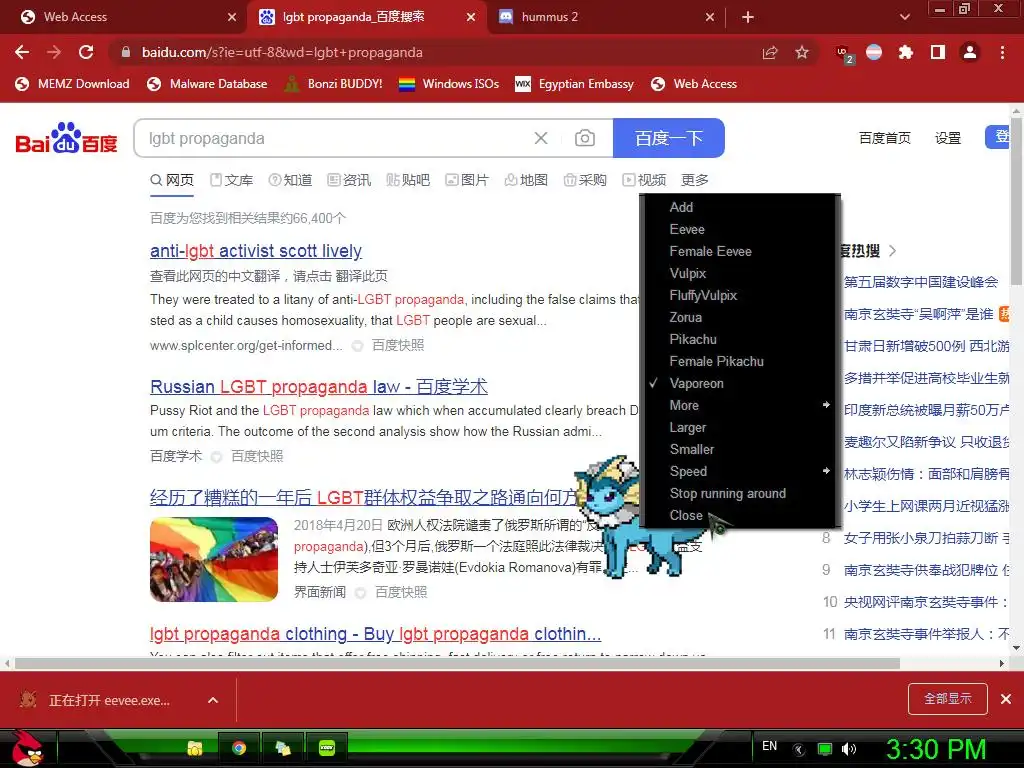This screenshot has height=768, width=1024.
Task: Open the 更多 search category dropdown
Action: point(695,180)
